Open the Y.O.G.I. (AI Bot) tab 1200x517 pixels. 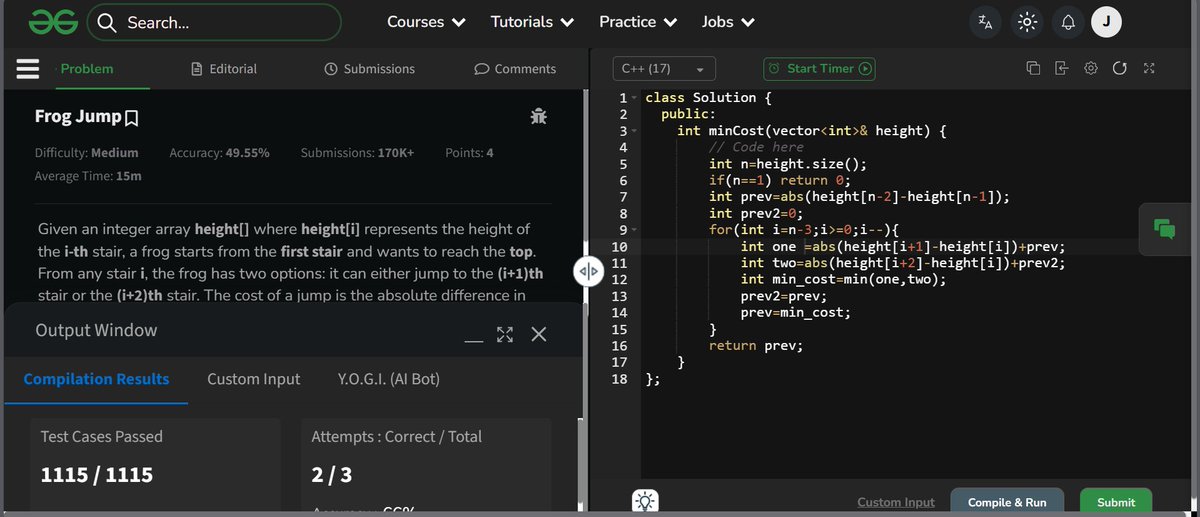(389, 379)
